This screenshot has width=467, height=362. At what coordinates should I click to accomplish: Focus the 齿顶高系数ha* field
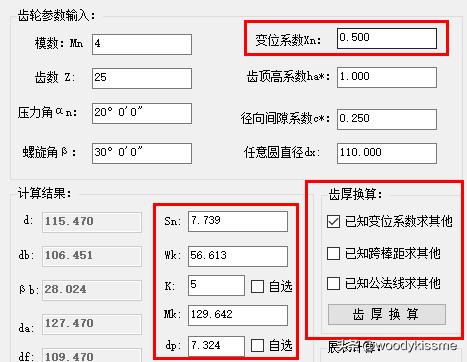[x=387, y=77]
